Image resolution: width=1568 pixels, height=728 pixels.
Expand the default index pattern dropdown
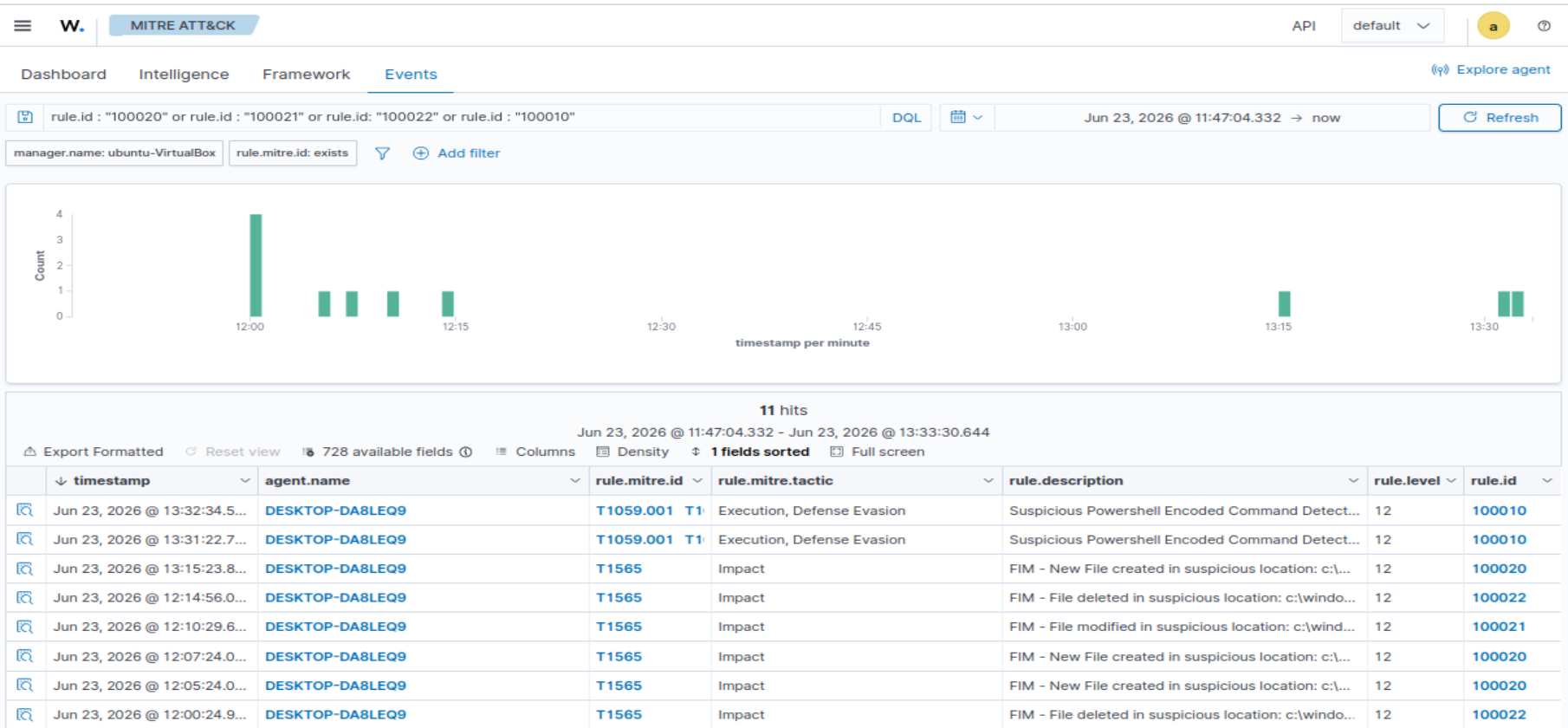(x=1392, y=26)
